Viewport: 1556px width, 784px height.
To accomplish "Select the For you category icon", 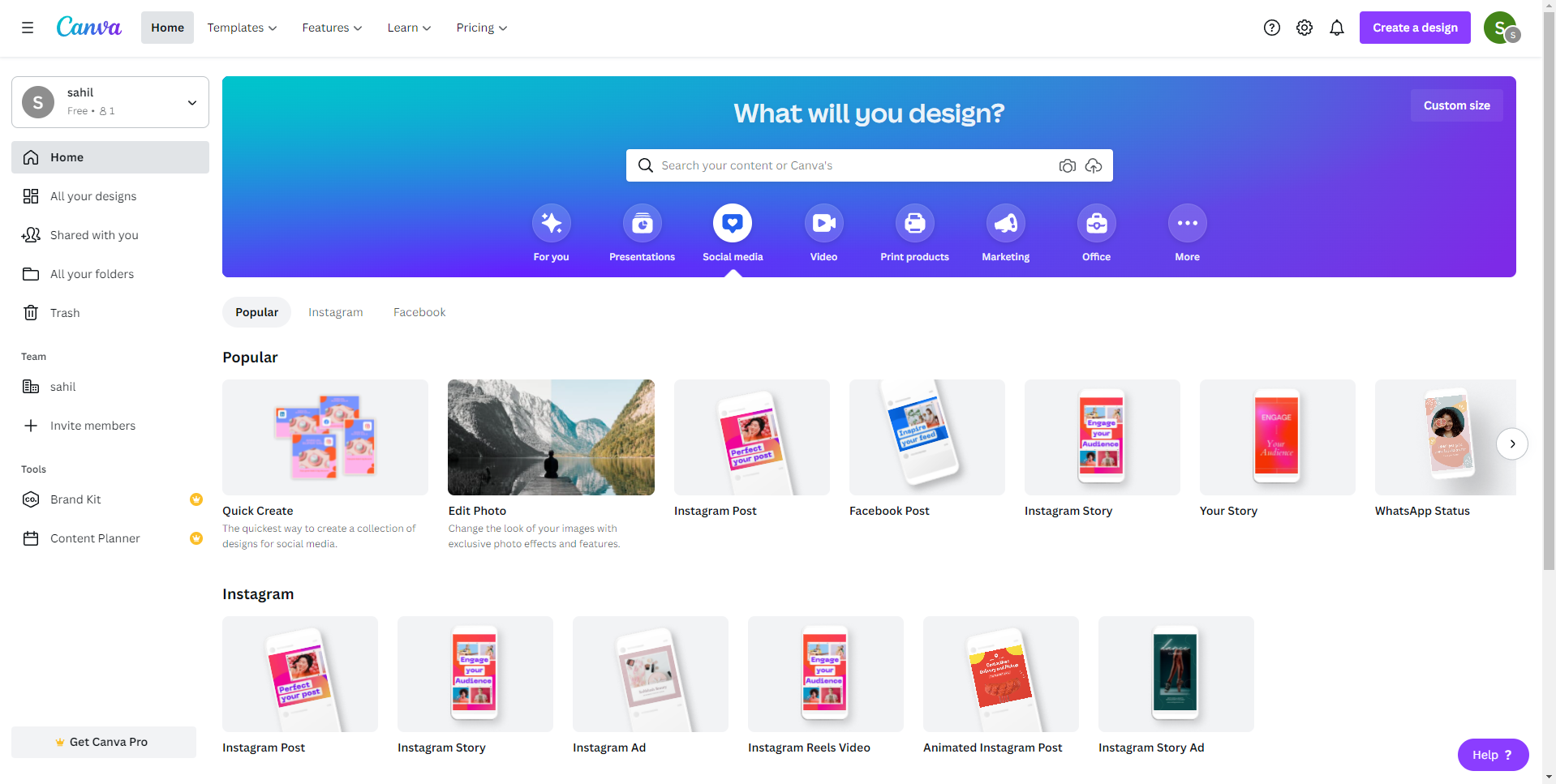I will click(552, 223).
